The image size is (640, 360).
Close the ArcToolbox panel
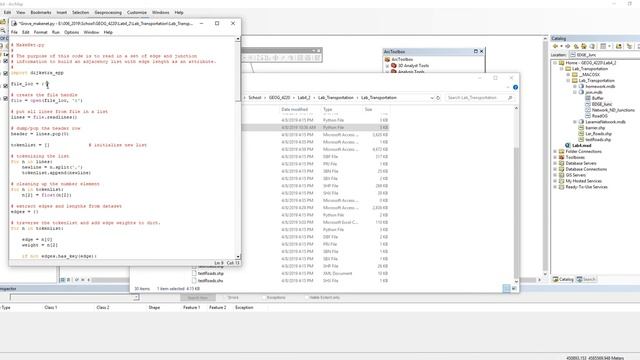tap(482, 51)
